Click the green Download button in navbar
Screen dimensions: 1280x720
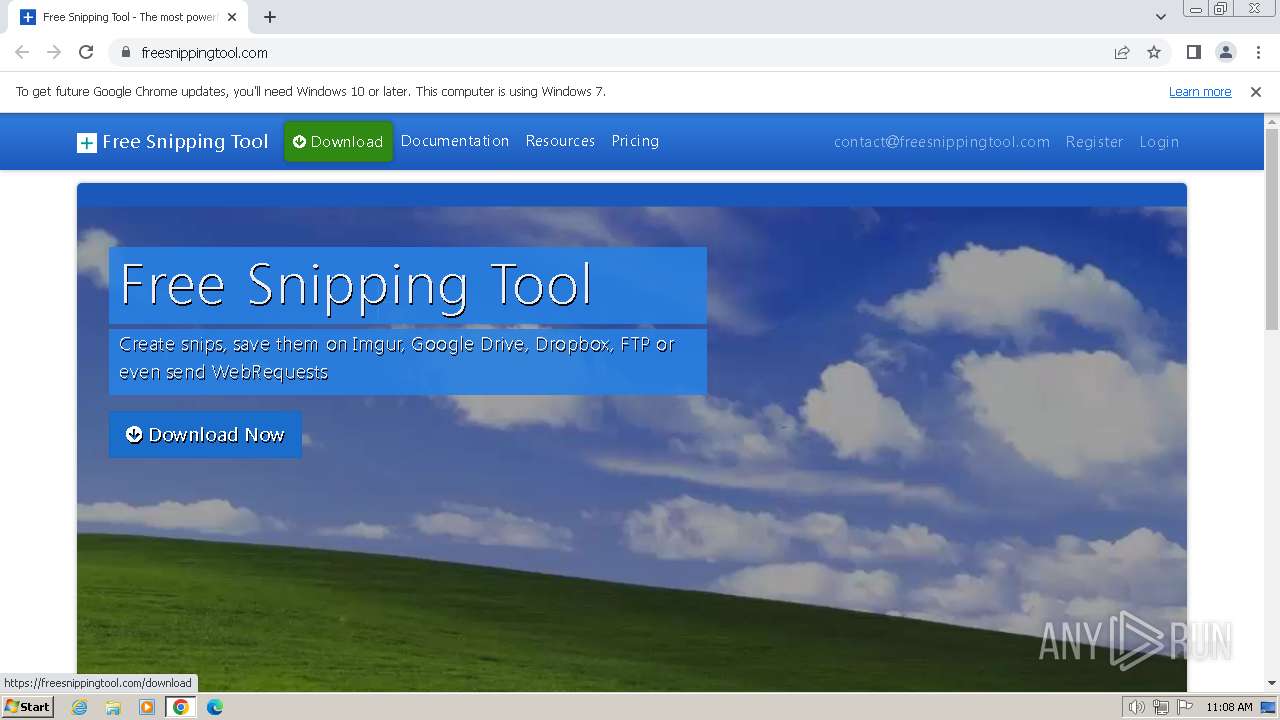(x=338, y=142)
